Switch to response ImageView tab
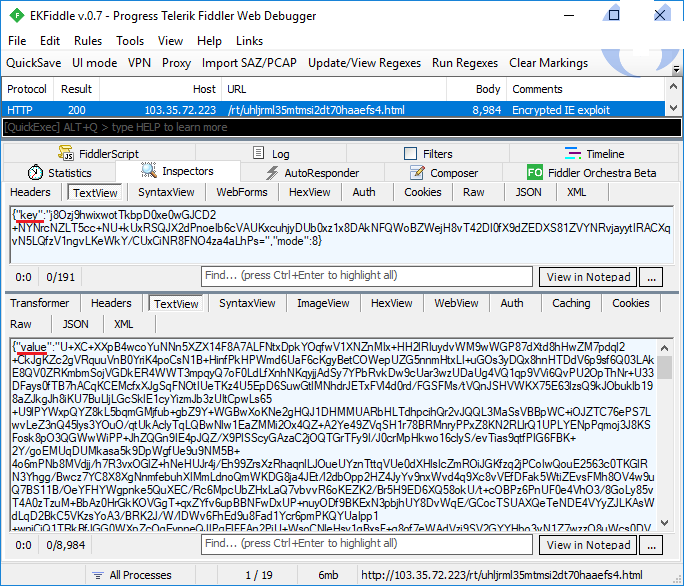Image resolution: width=684 pixels, height=586 pixels. tap(323, 303)
